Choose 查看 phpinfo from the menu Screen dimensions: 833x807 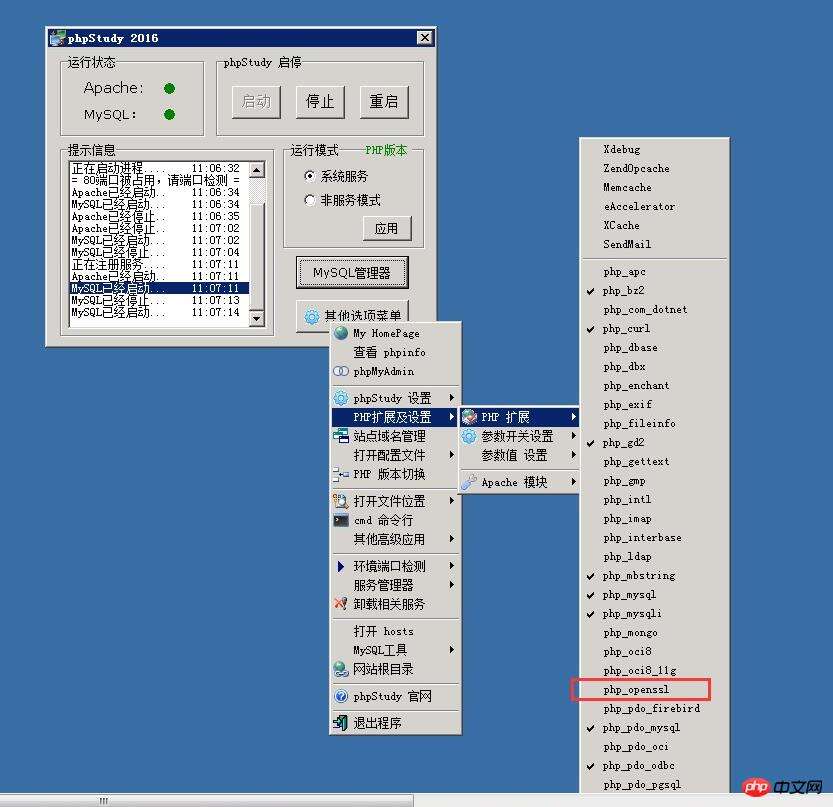389,352
